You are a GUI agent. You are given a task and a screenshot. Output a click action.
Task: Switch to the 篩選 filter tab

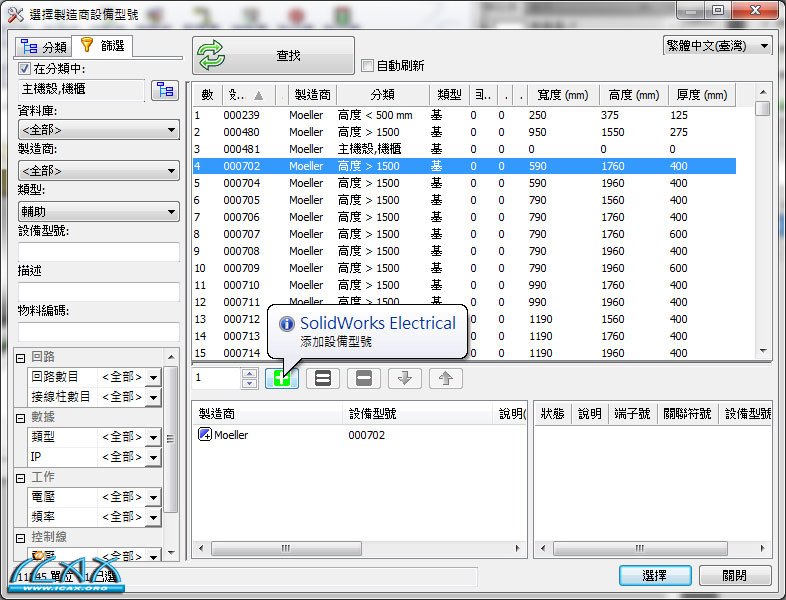[x=102, y=46]
